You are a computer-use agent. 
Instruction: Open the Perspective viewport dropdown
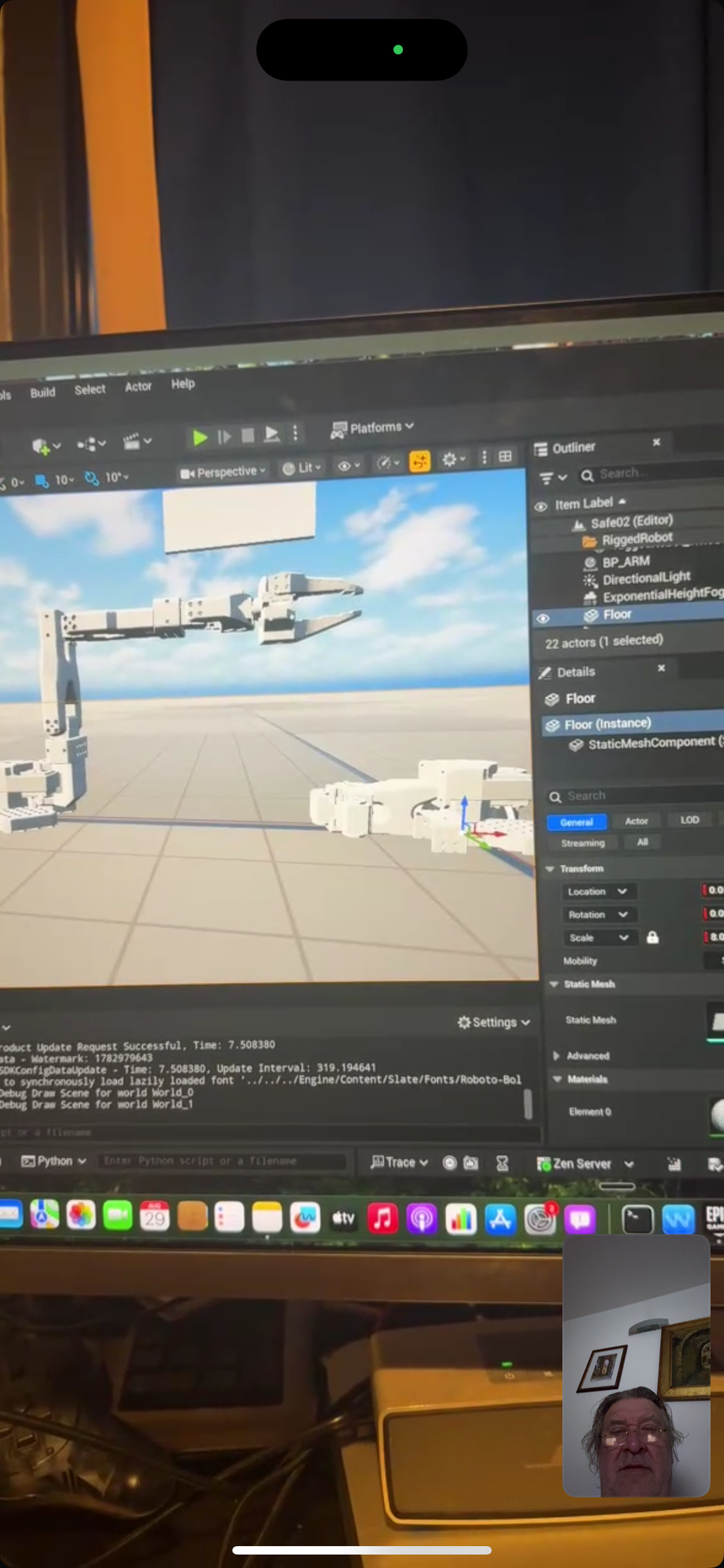(x=223, y=472)
